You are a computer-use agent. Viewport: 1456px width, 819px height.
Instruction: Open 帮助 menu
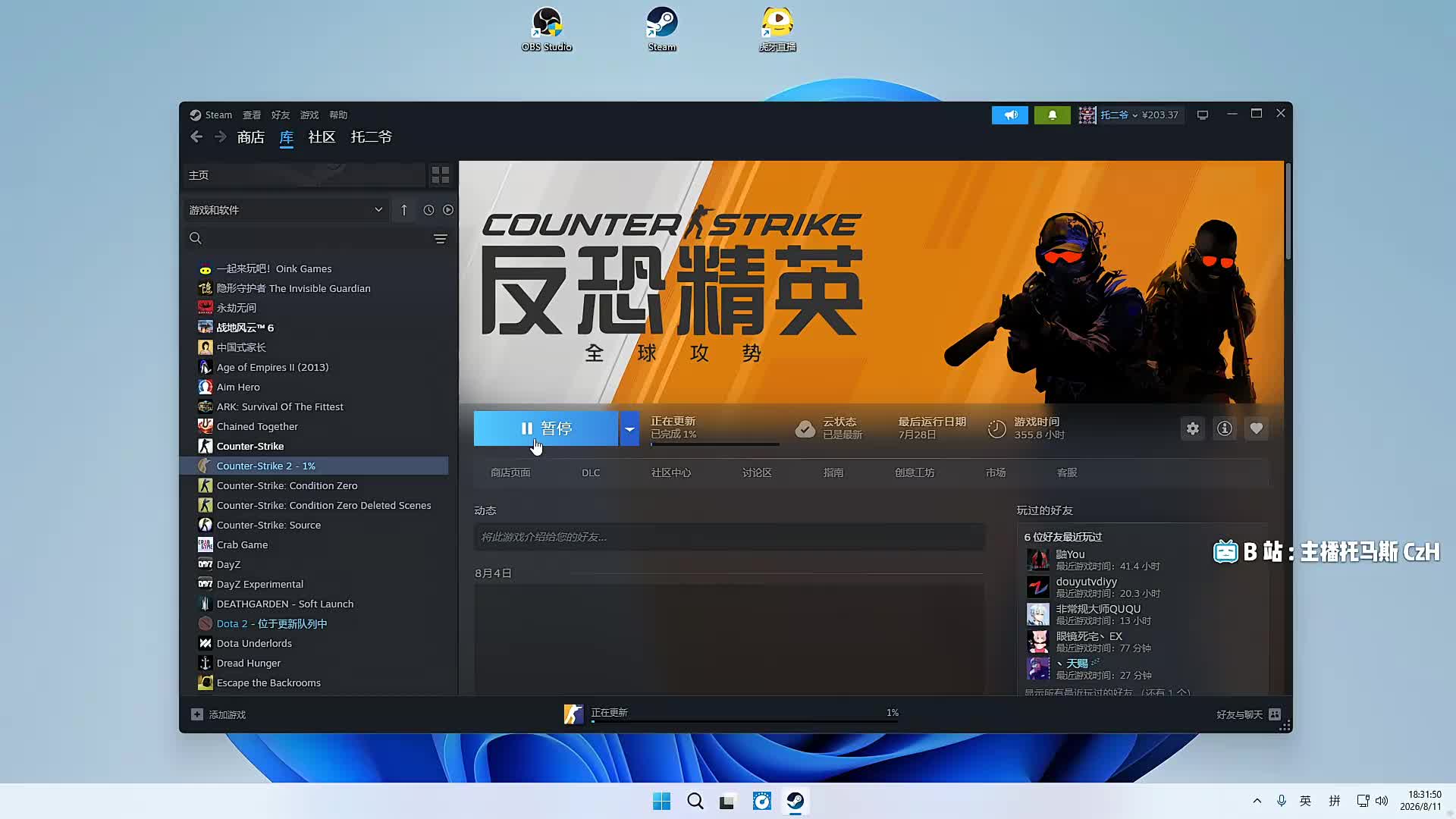[338, 115]
